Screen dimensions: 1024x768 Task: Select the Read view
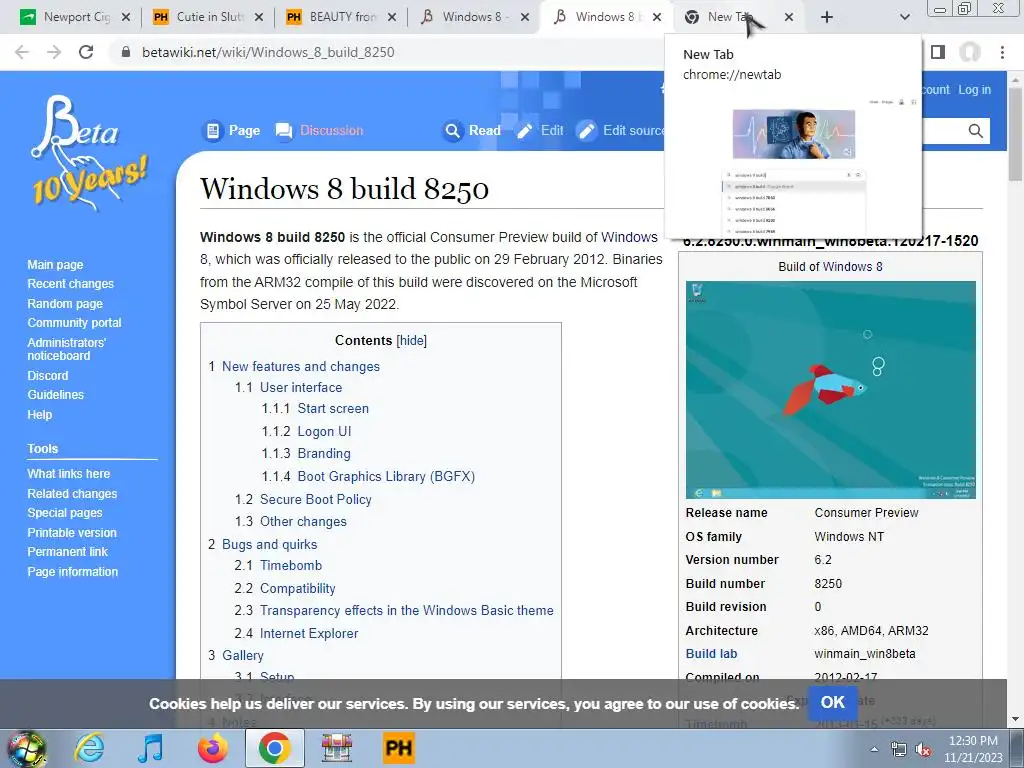pos(471,131)
